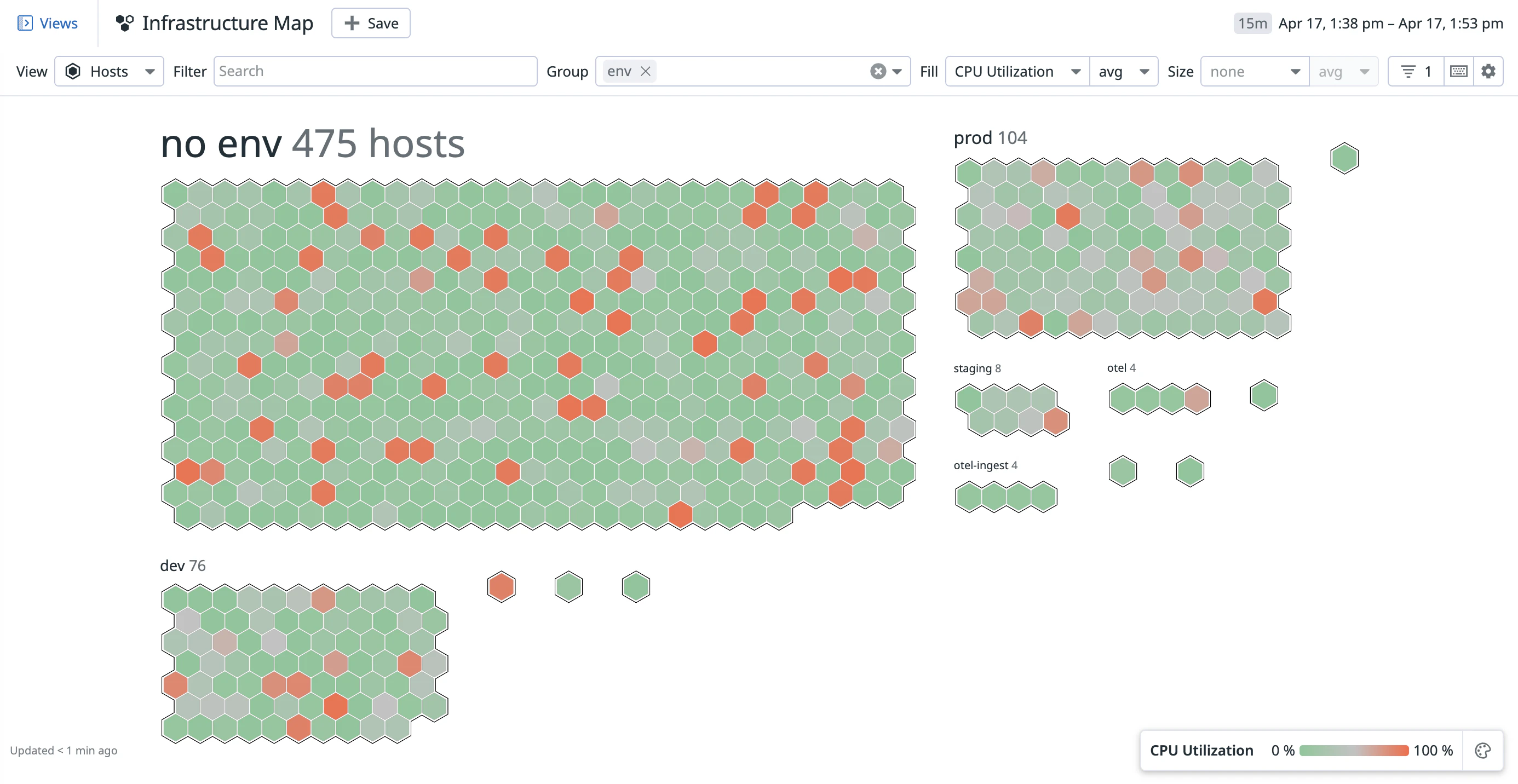Screen dimensions: 1518x784
Task: Click first hexagon in otel-ingest group
Action: coord(969,497)
